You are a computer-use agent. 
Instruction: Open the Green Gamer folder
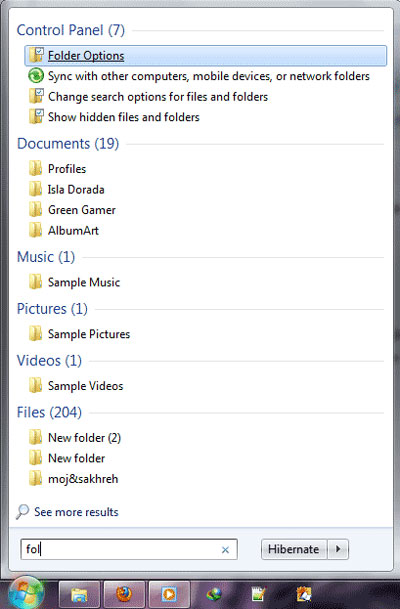[x=82, y=210]
